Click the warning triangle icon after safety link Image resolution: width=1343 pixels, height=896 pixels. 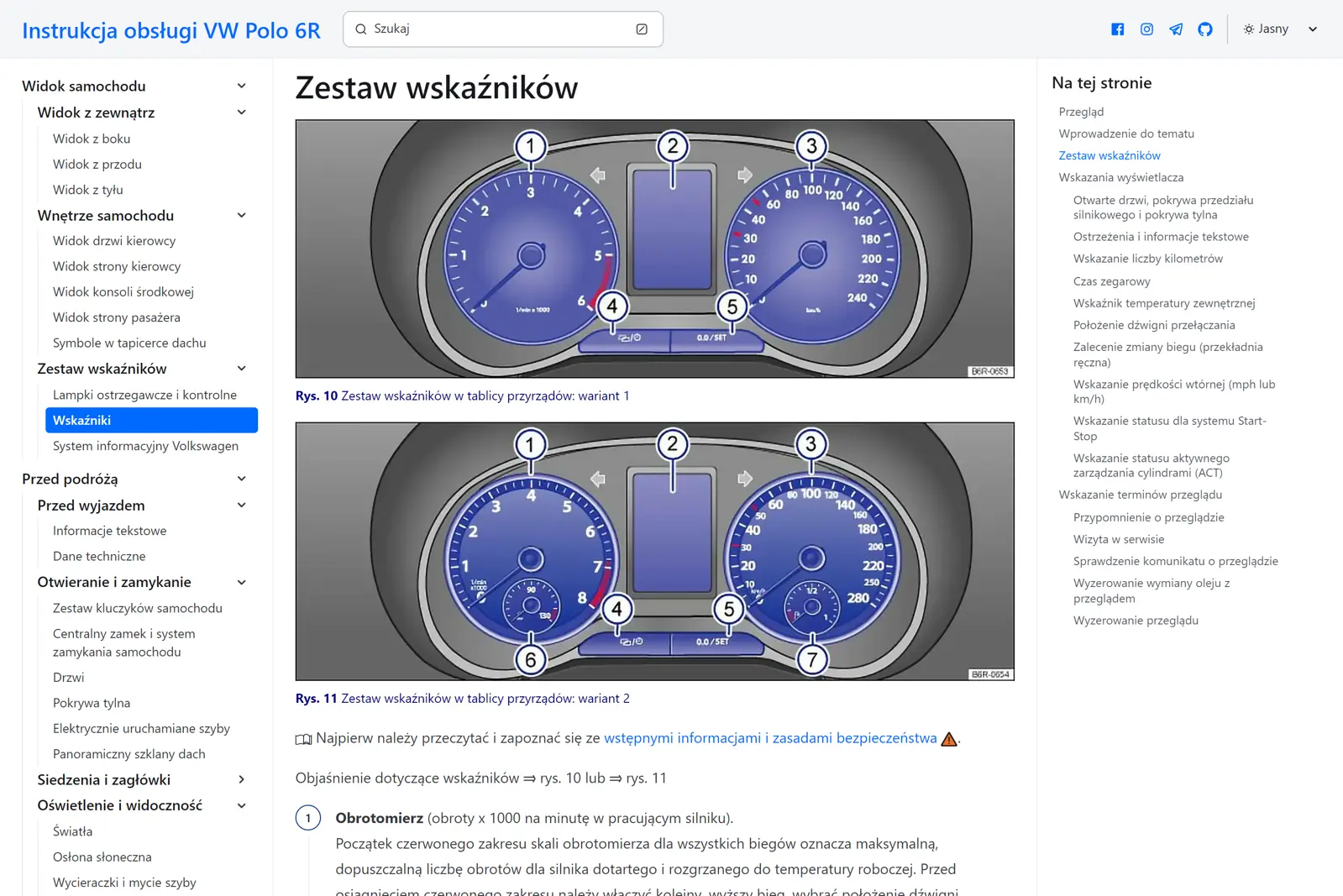[x=949, y=739]
